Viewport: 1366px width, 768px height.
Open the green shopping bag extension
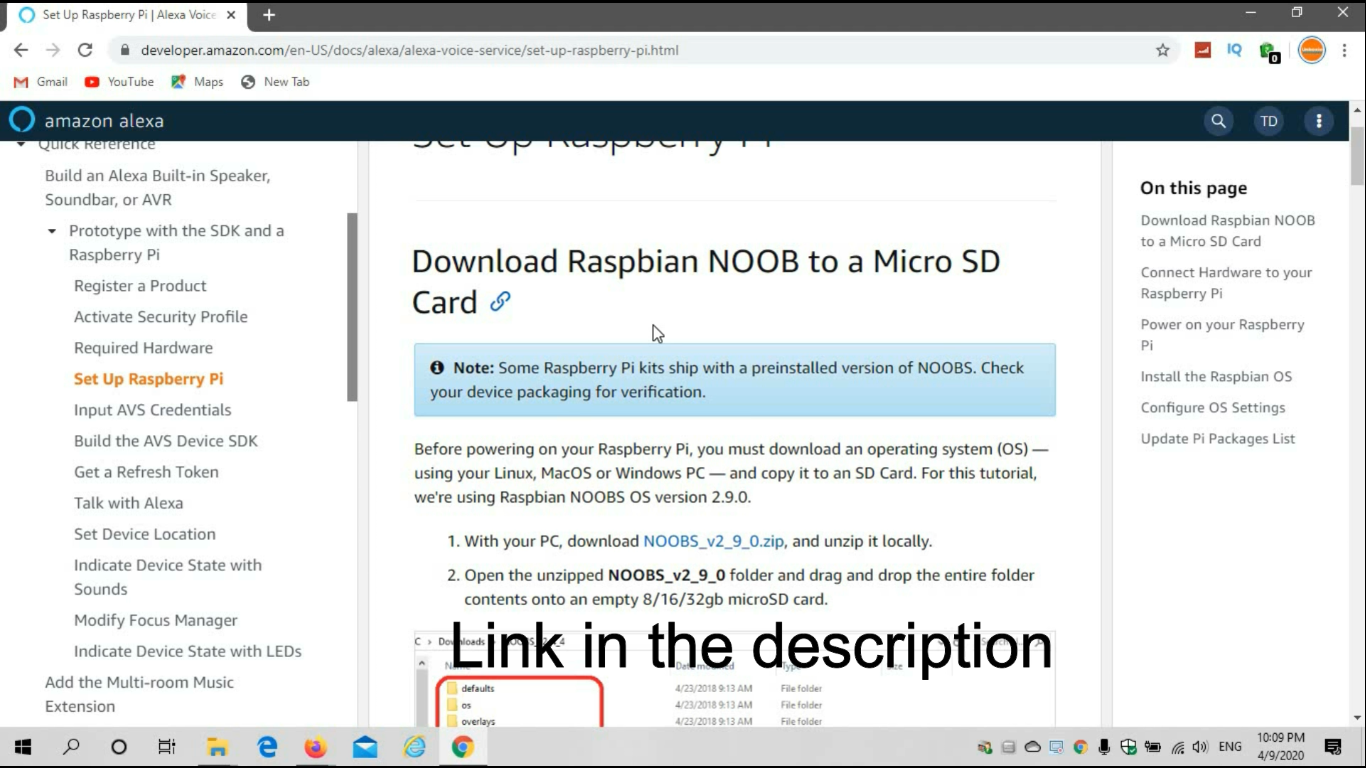pos(1269,52)
